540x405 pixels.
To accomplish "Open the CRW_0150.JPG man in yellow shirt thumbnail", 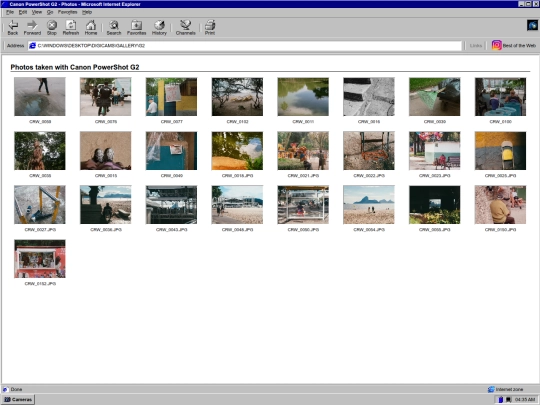I will tap(500, 205).
